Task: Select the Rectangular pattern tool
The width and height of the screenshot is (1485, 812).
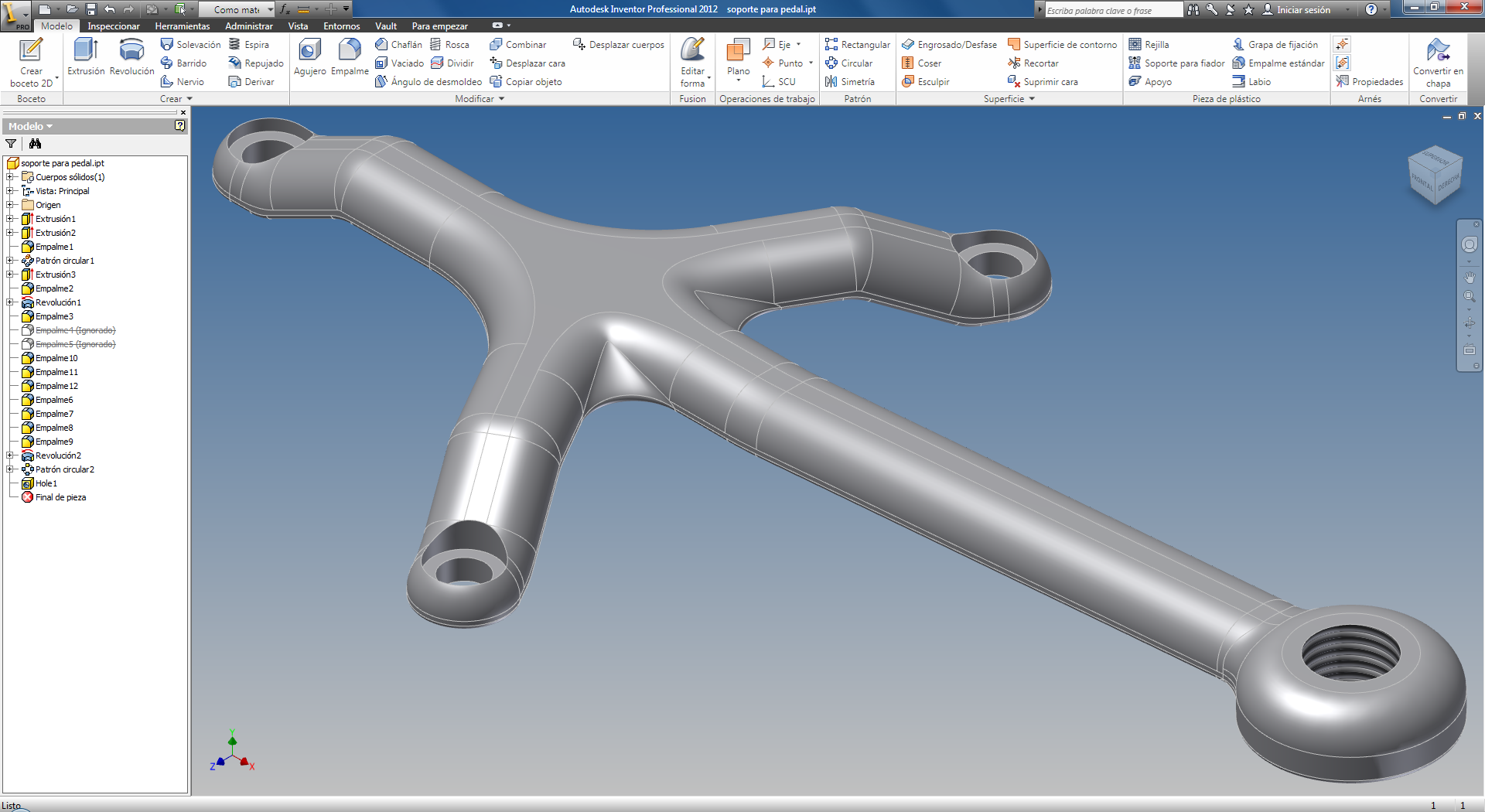Action: click(857, 45)
